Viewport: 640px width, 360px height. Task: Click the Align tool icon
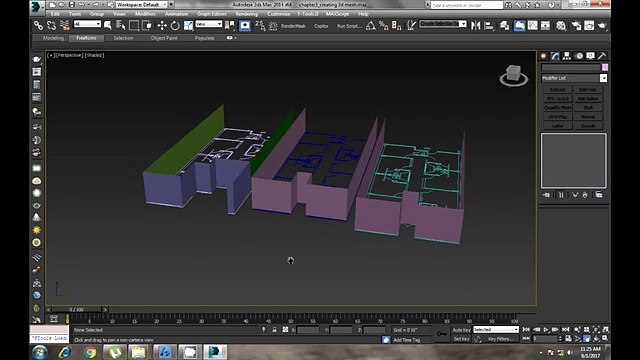point(489,26)
